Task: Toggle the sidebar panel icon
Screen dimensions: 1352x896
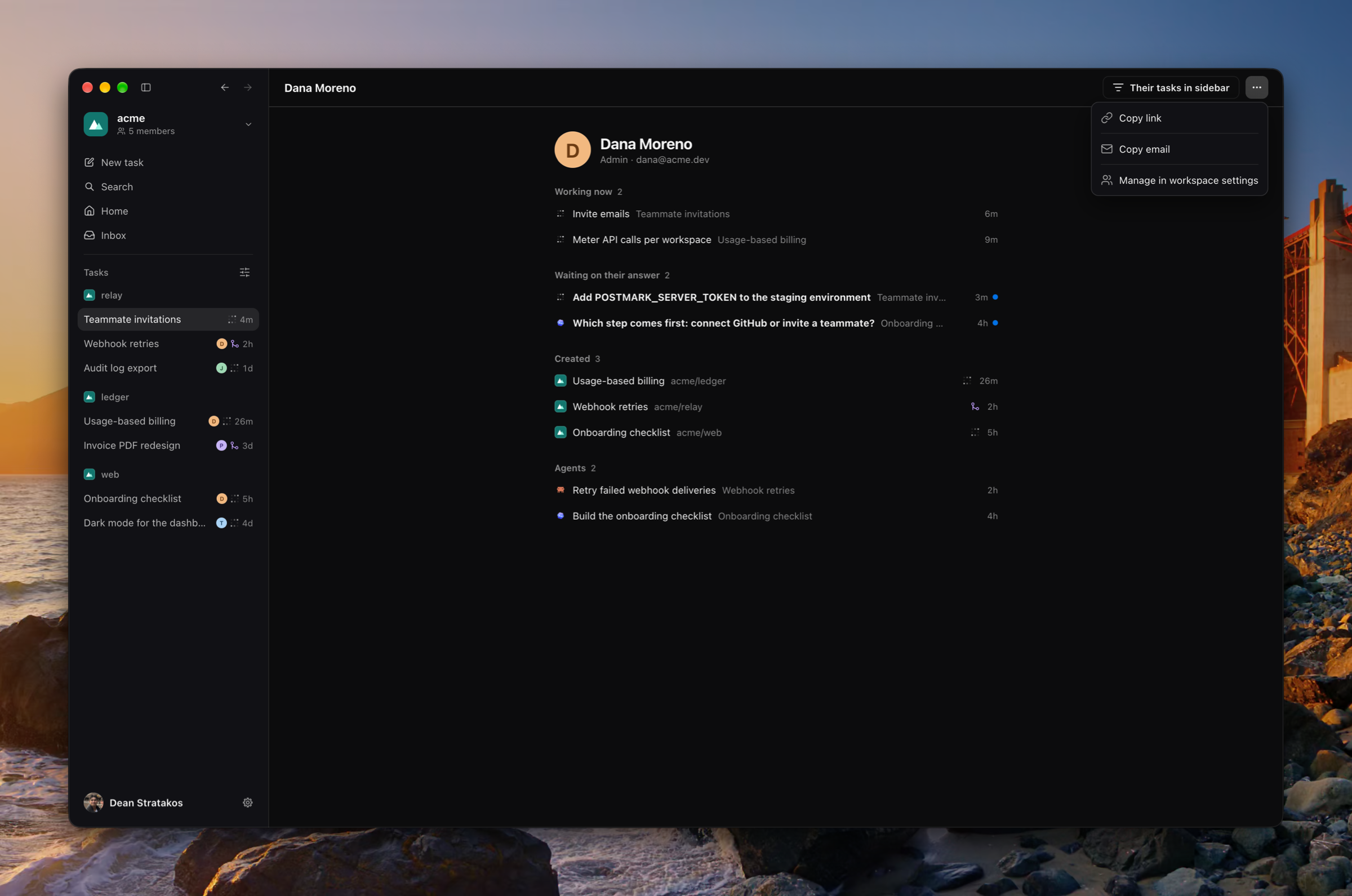Action: click(x=146, y=87)
